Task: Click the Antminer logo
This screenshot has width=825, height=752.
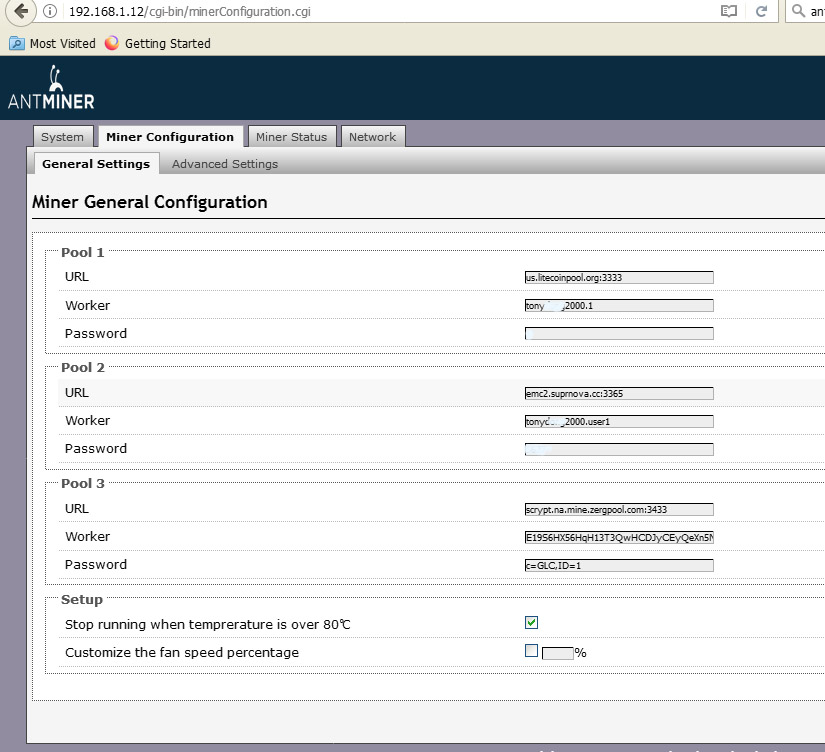Action: (51, 87)
